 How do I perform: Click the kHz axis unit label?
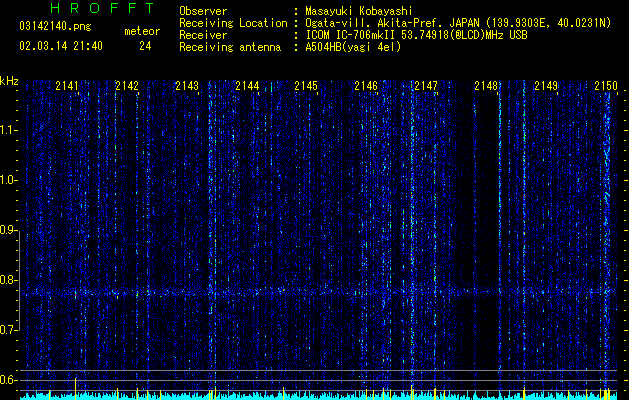9,81
